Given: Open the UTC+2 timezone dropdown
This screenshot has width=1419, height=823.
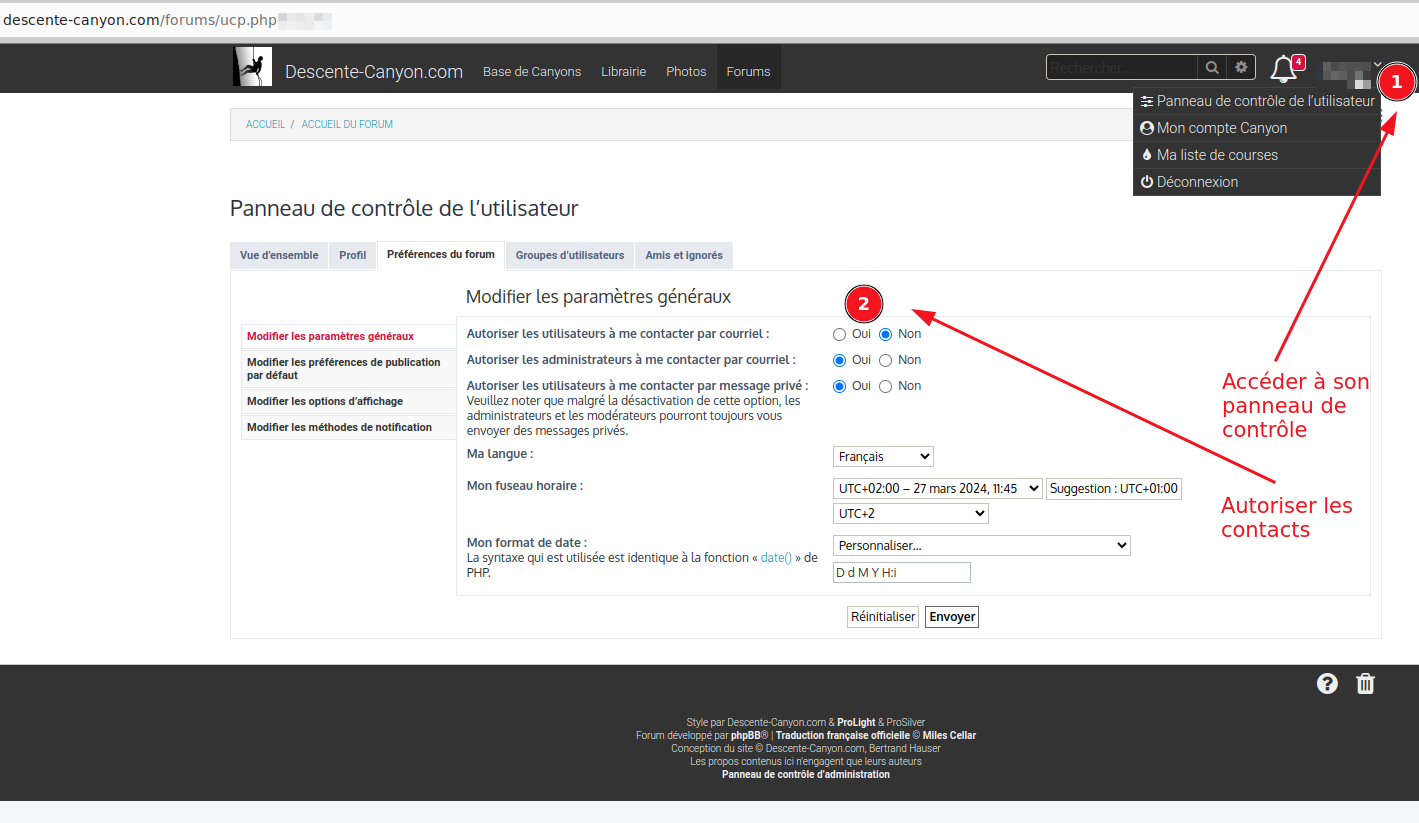Looking at the screenshot, I should 911,513.
